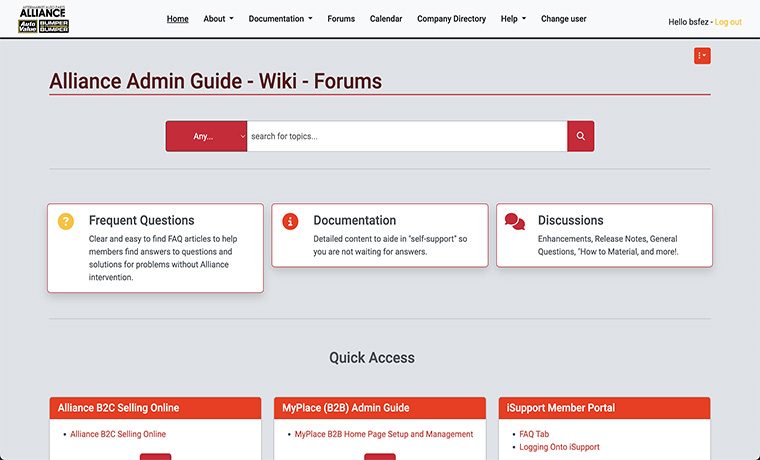Open the Company Directory page
760x460 pixels.
451,19
